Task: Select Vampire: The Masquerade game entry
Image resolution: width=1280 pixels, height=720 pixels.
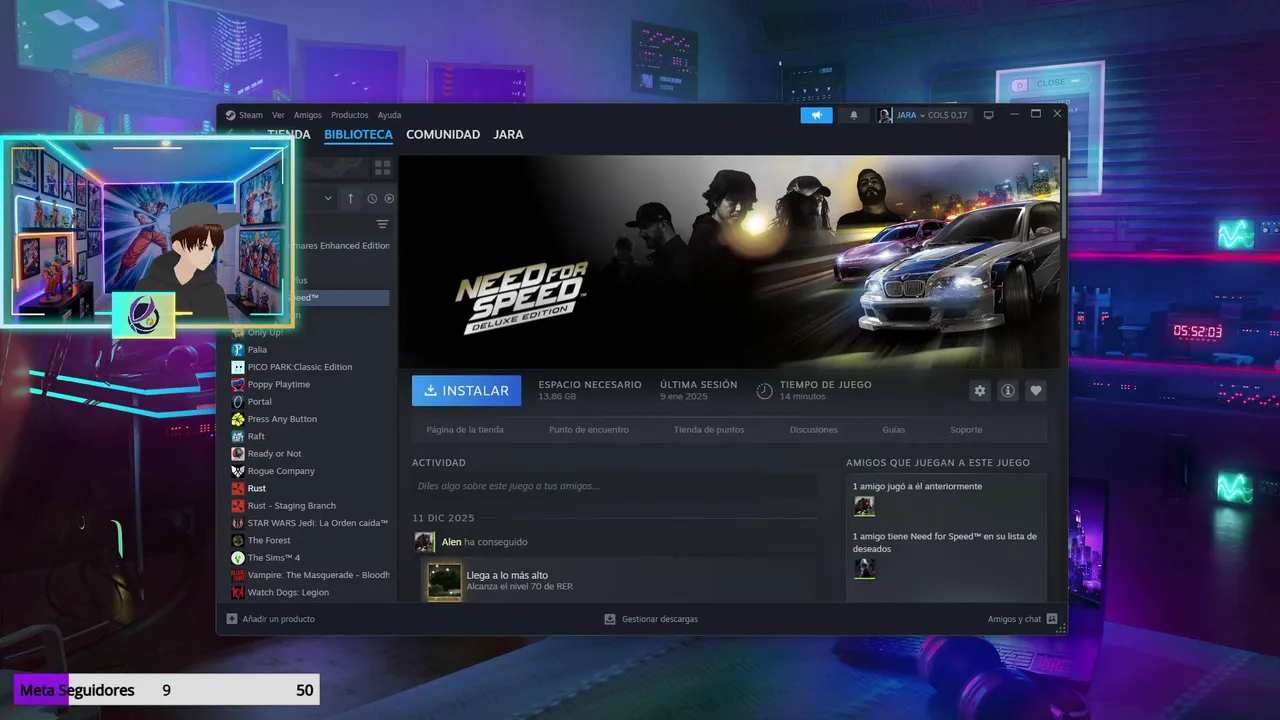Action: point(319,575)
